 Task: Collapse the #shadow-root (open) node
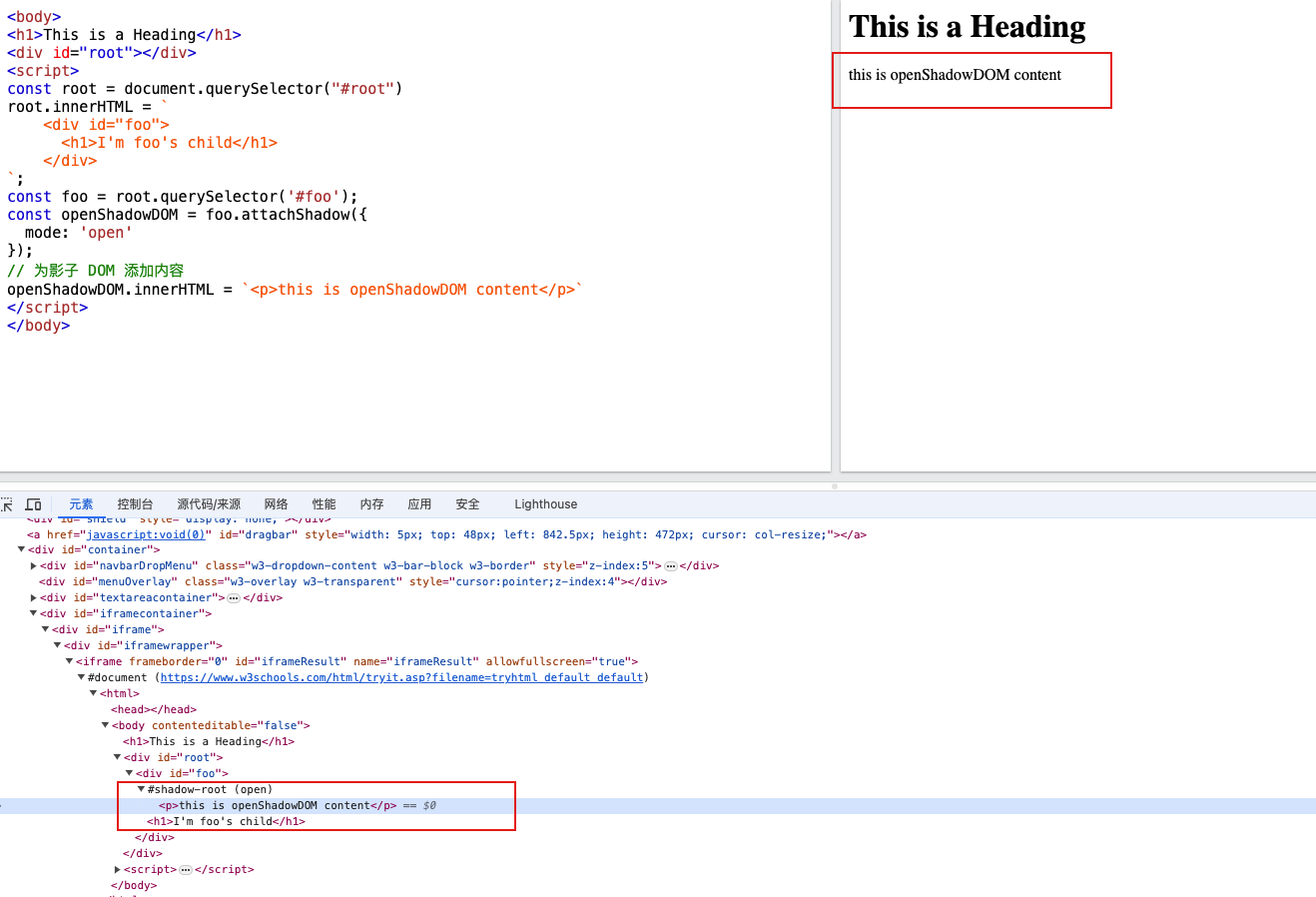[x=141, y=790]
